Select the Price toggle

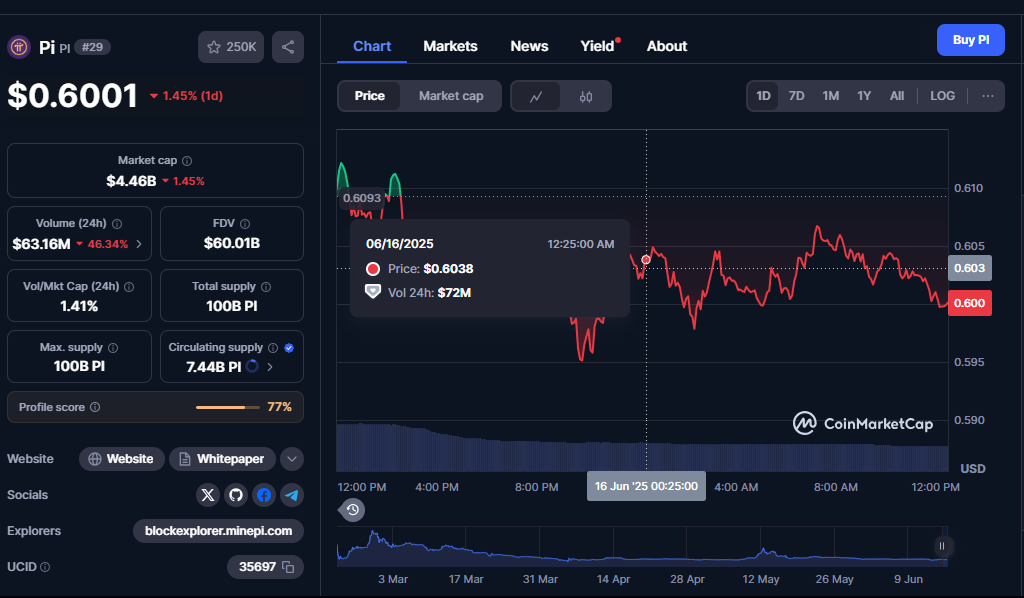coord(370,96)
